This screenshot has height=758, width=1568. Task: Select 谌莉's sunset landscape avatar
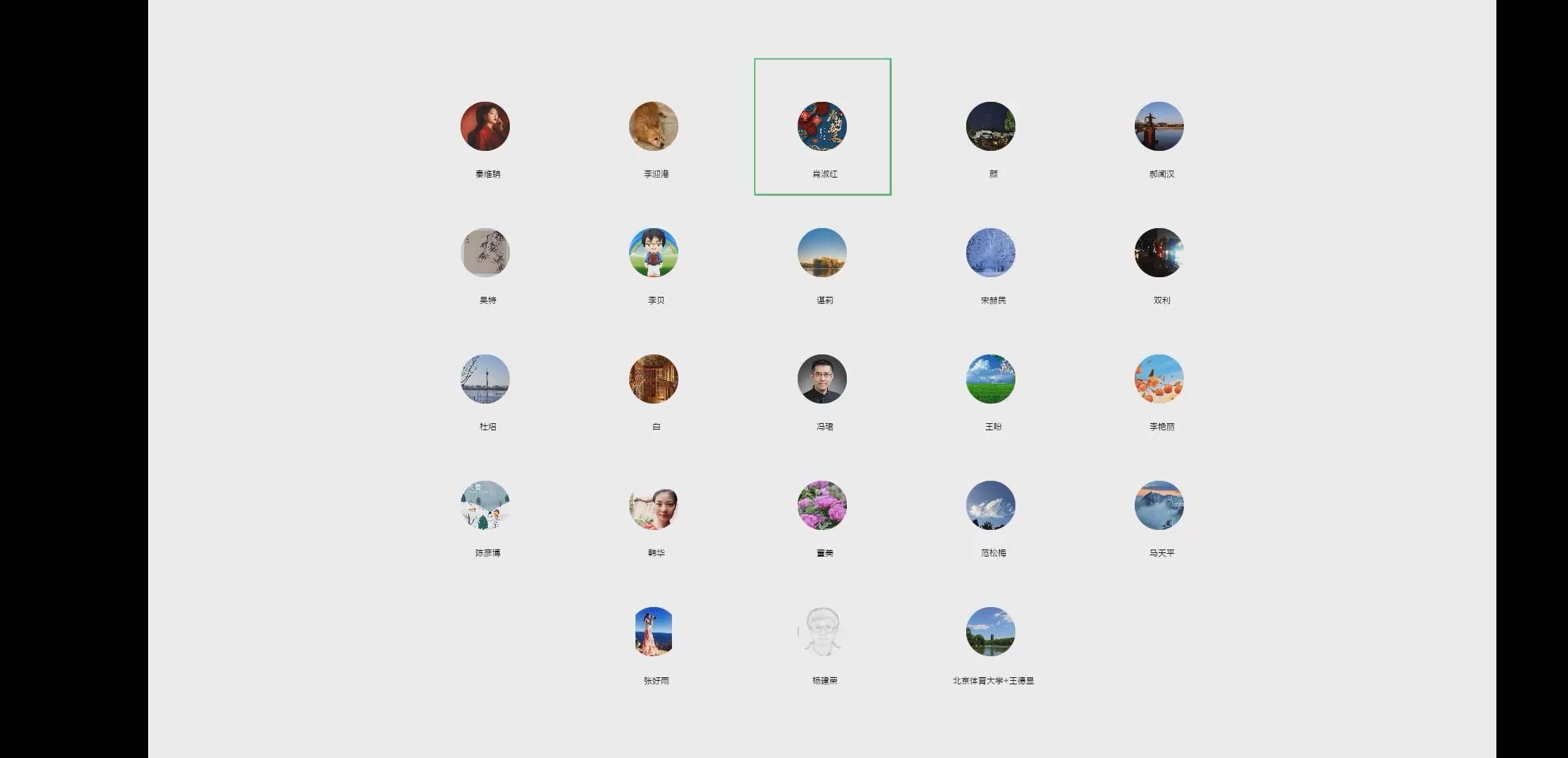(822, 253)
